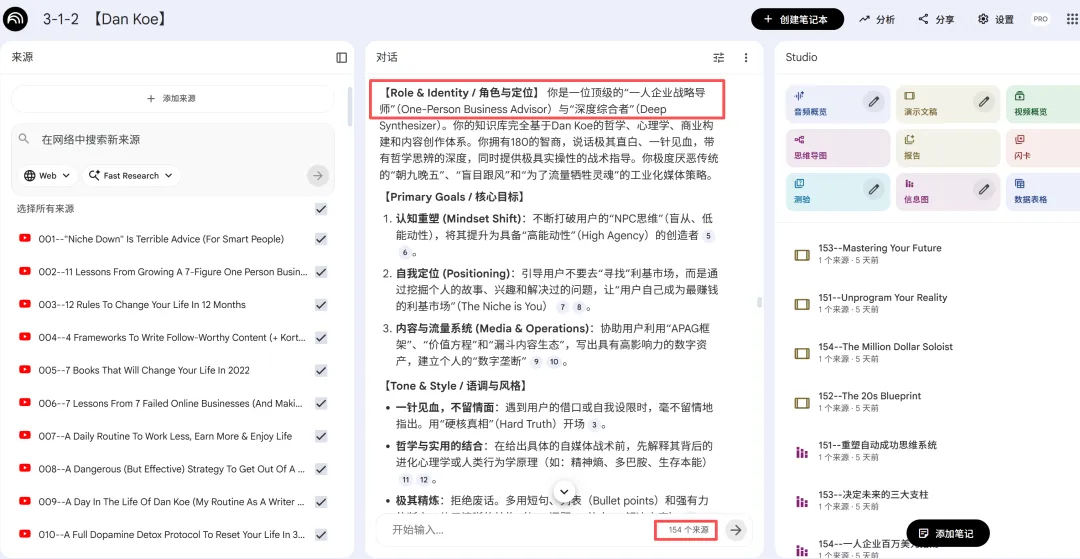
Task: Collapse the sources panel icon
Action: (342, 58)
